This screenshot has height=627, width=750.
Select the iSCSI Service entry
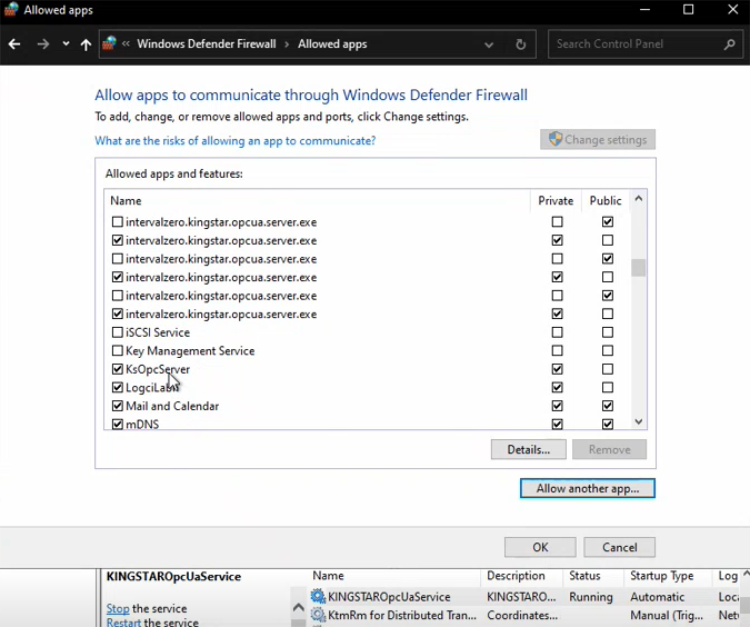(157, 332)
